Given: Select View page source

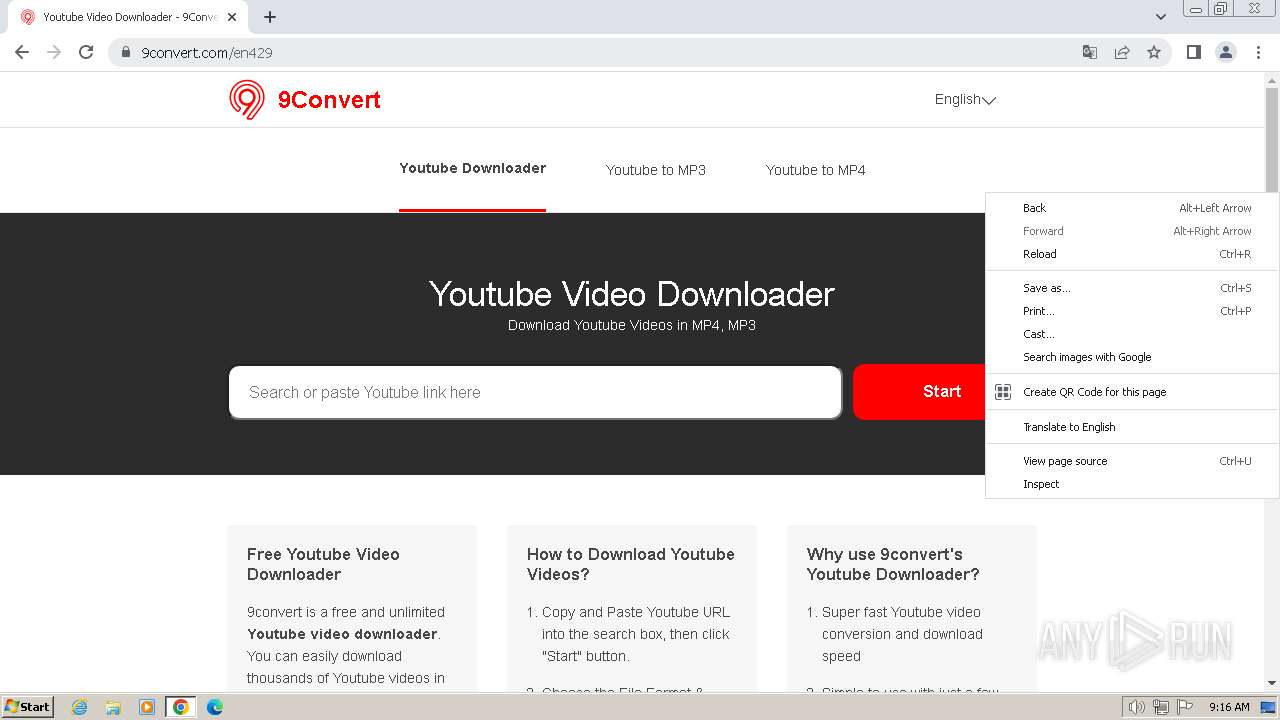Looking at the screenshot, I should pos(1132,461).
